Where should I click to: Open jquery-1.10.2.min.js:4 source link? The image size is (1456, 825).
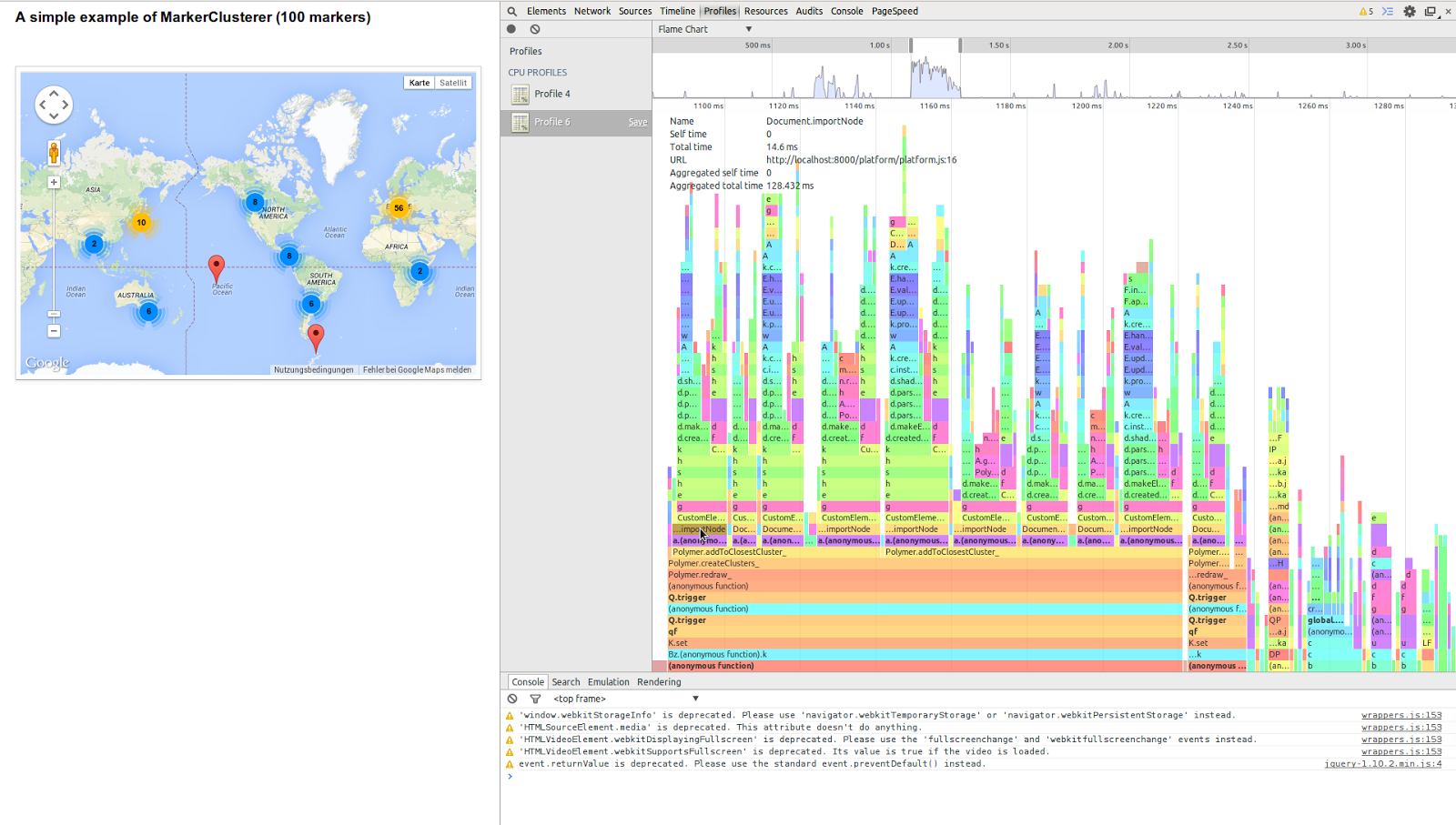(x=1382, y=764)
